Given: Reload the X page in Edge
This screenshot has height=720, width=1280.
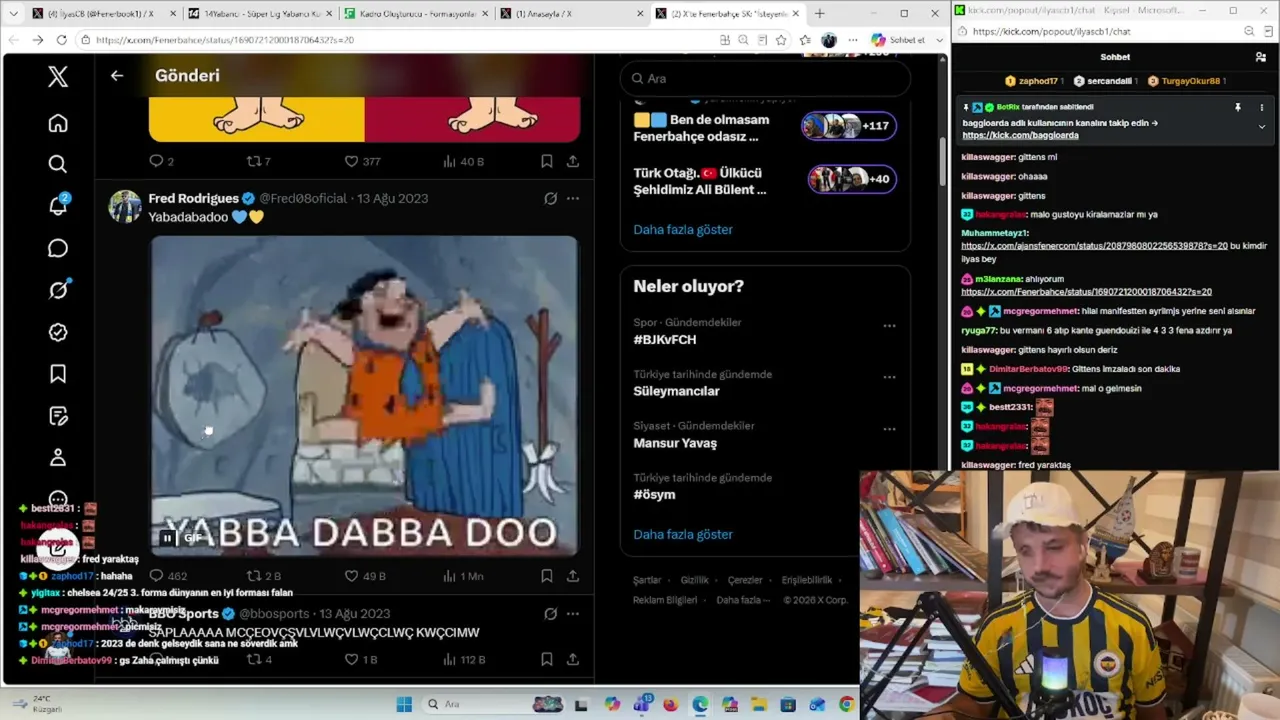Looking at the screenshot, I should (61, 40).
